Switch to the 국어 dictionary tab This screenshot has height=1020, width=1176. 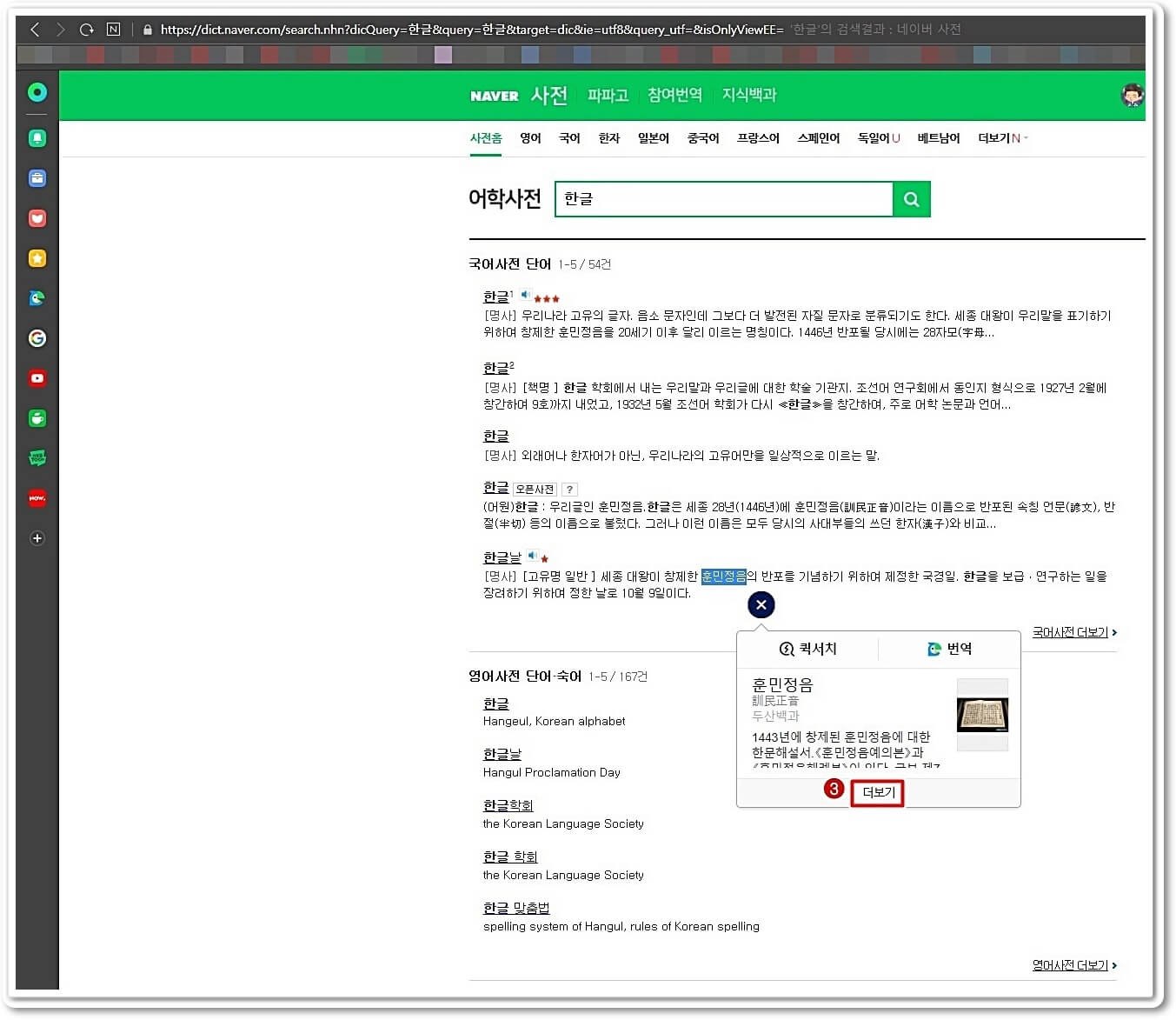(x=569, y=138)
